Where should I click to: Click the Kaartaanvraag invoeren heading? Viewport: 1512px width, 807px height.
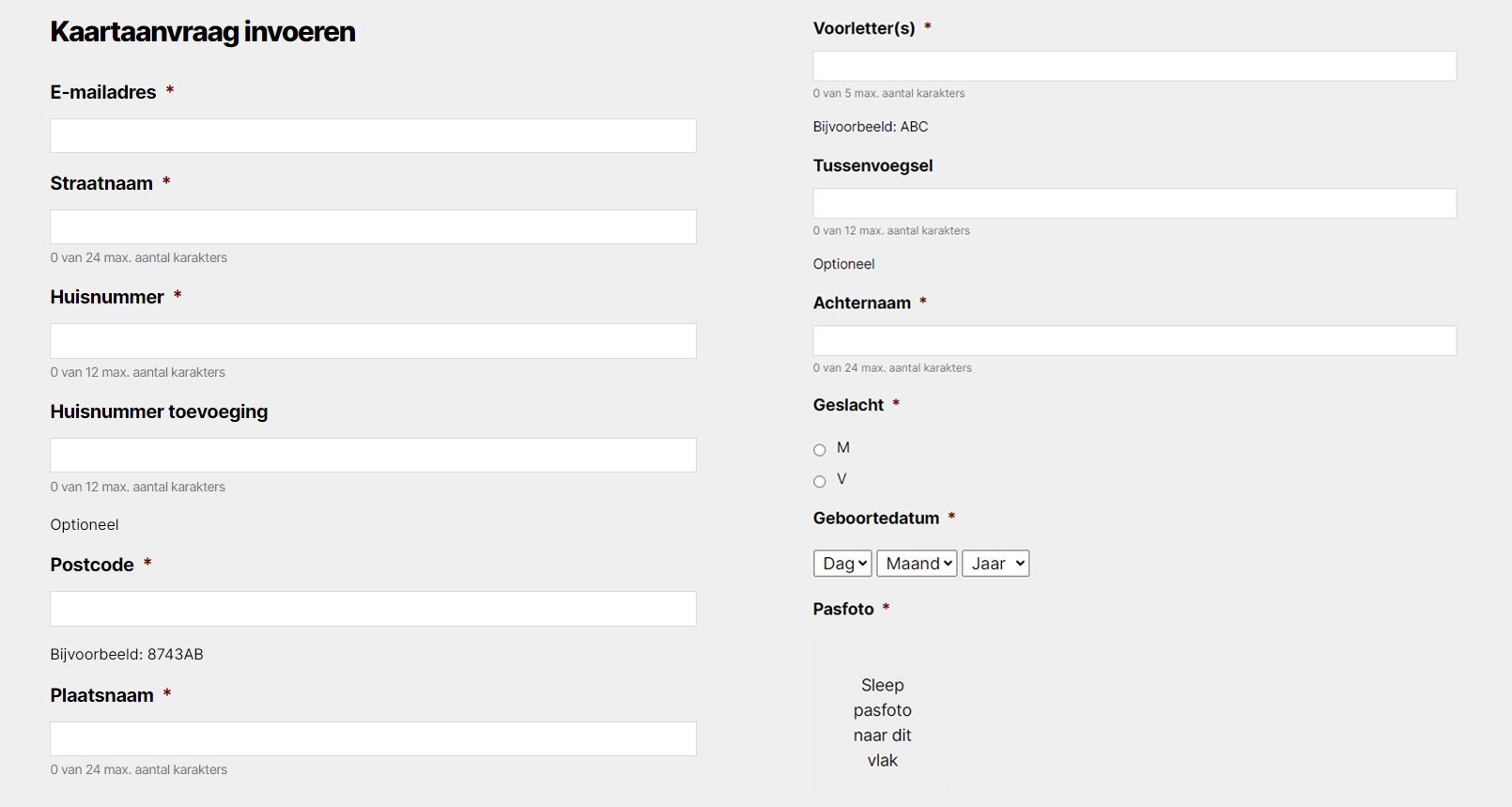[203, 32]
